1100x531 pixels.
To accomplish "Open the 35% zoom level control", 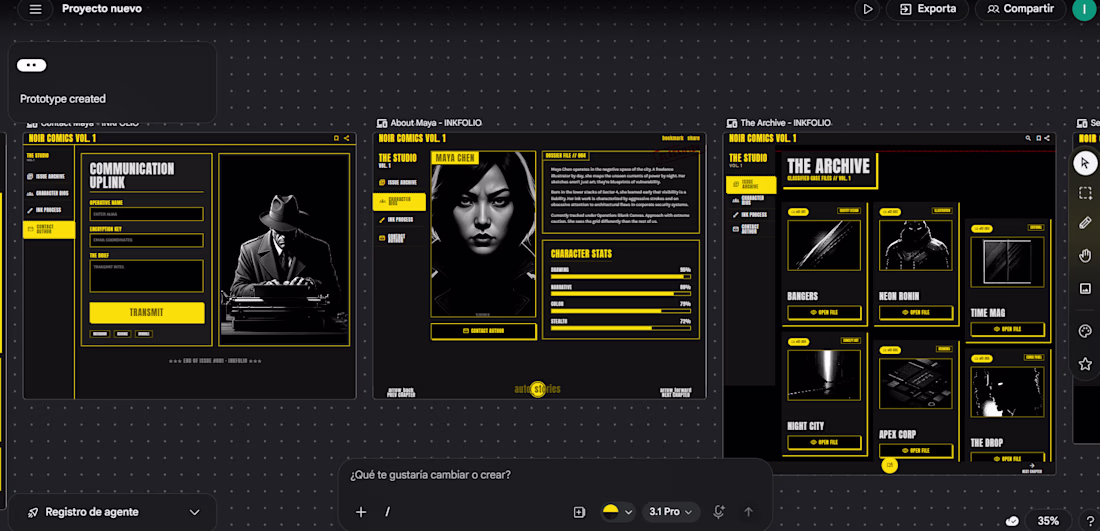I will [x=1048, y=521].
